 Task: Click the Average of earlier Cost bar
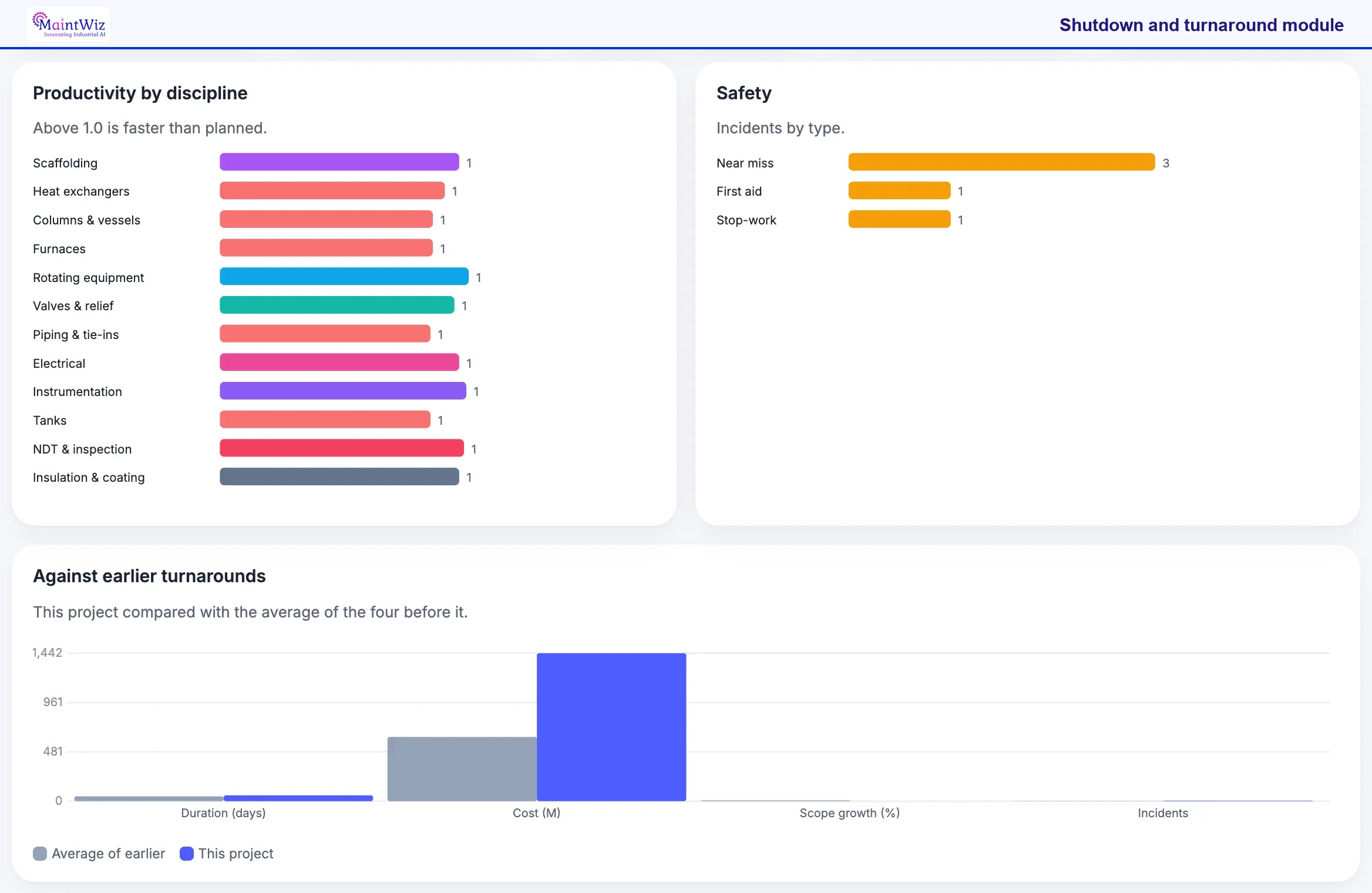pos(462,768)
